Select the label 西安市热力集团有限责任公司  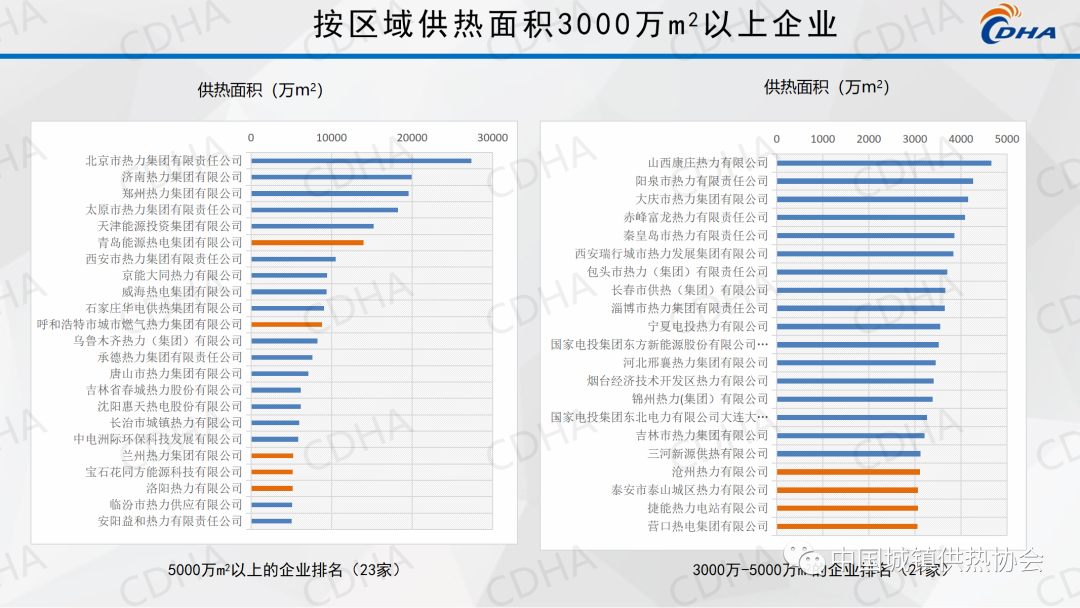(164, 259)
